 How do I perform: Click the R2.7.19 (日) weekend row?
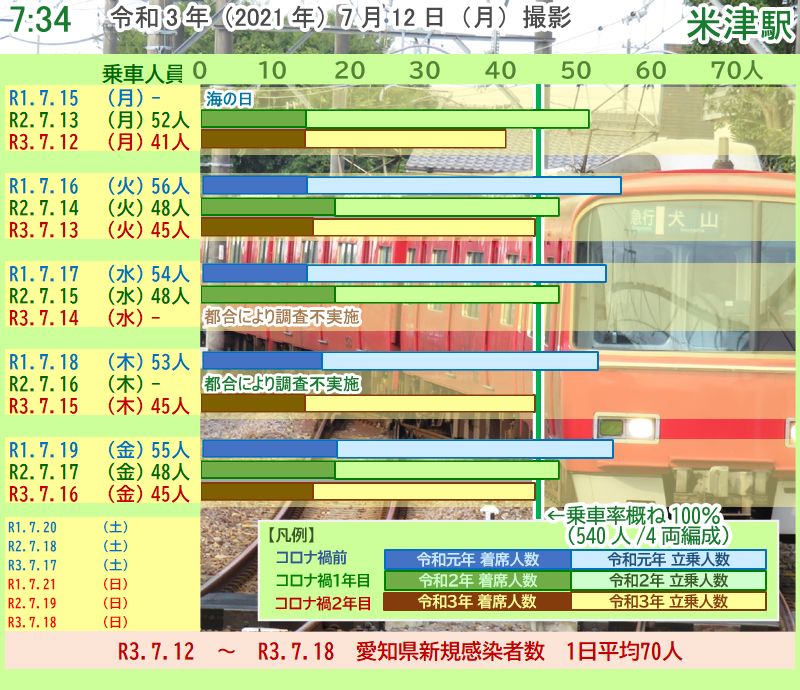click(x=68, y=603)
